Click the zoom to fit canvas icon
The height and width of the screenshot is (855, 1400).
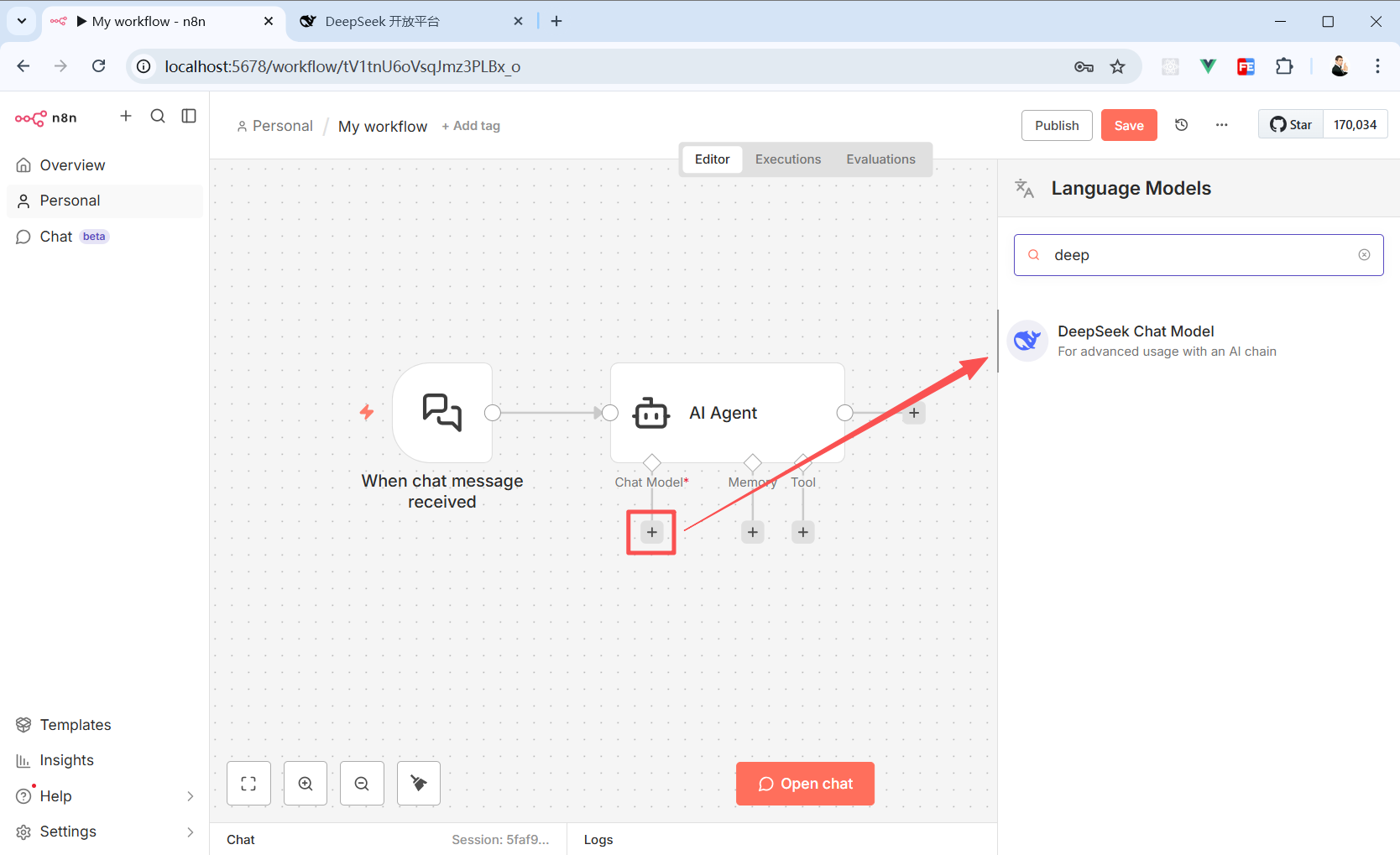point(248,784)
